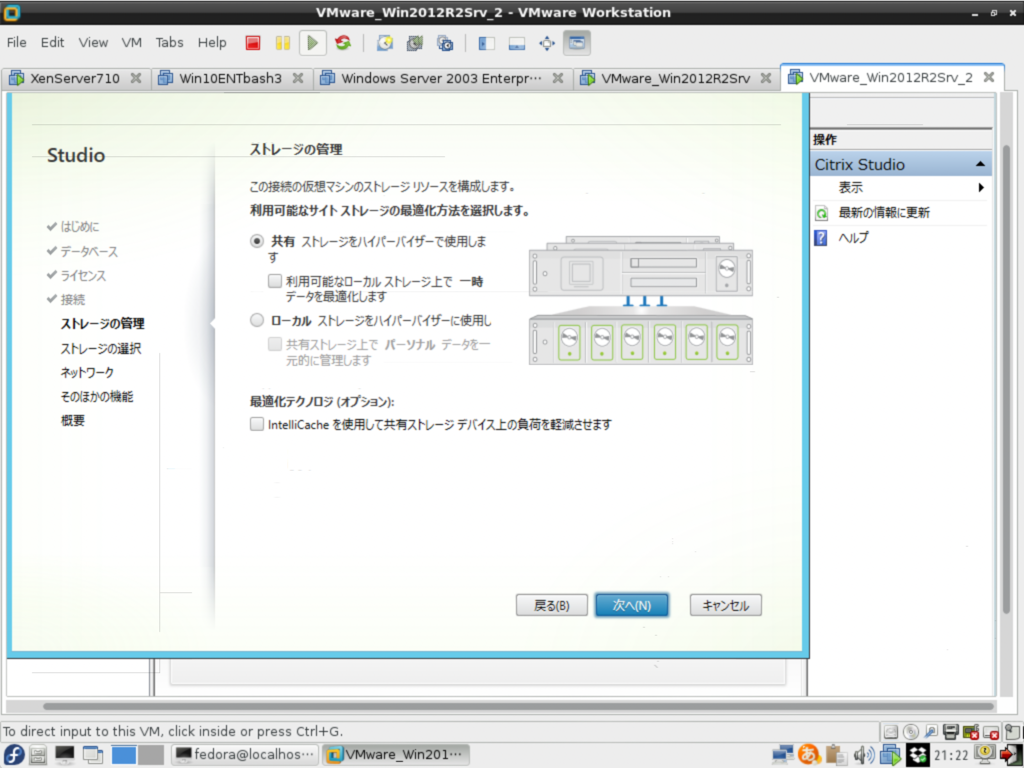Click the full screen mode icon
This screenshot has height=768, width=1024.
click(547, 43)
